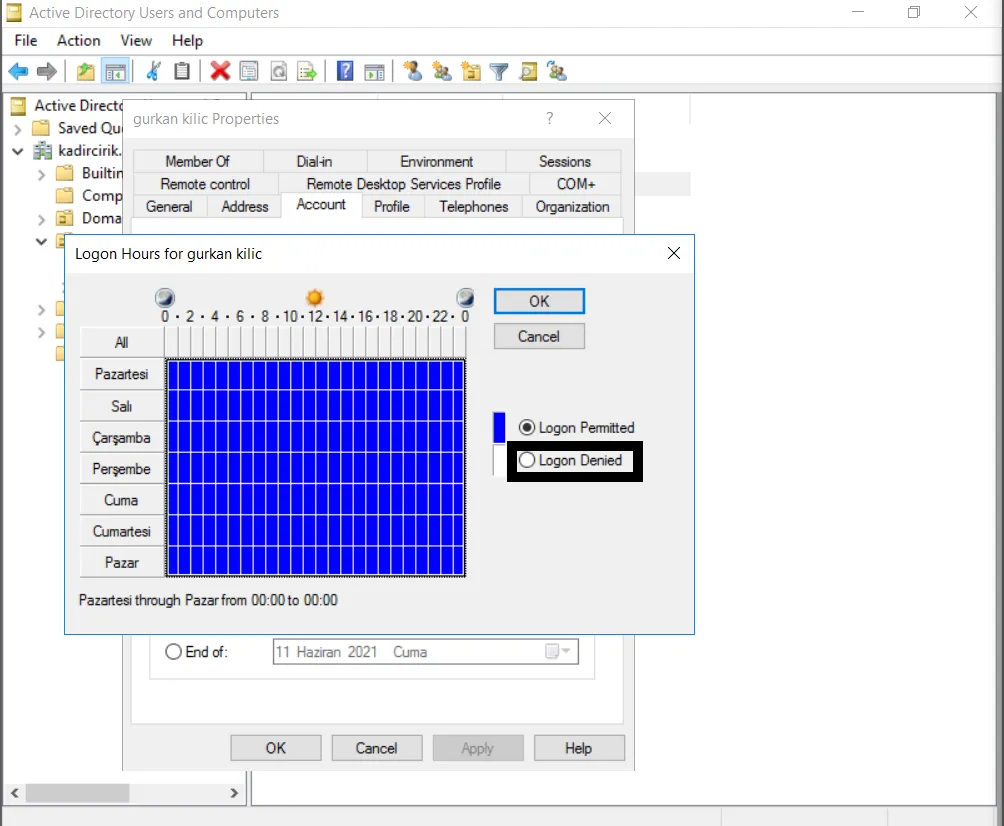Viewport: 1004px width, 826px height.
Task: Open the Remote control tab
Action: pyautogui.click(x=206, y=184)
